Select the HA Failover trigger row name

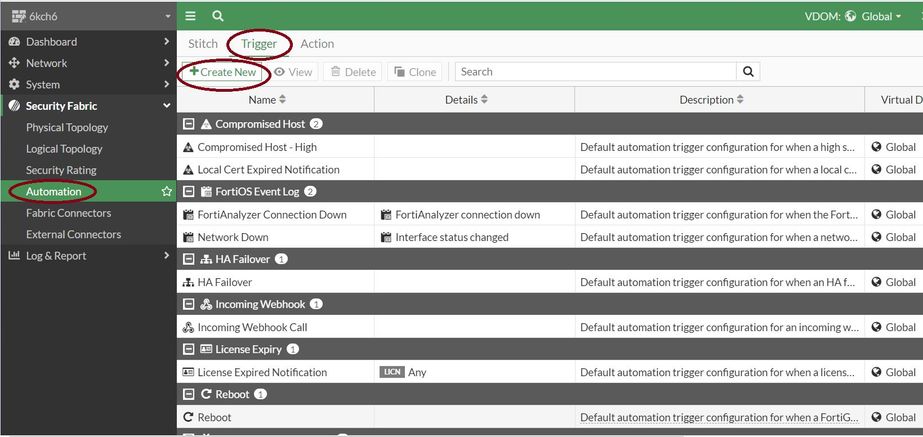[224, 282]
